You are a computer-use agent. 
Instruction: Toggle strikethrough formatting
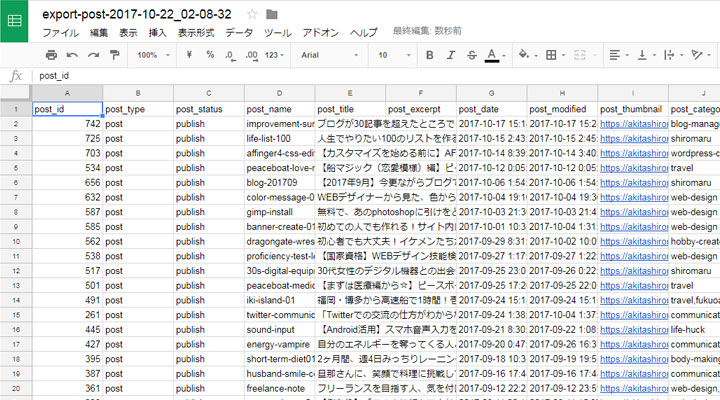point(472,55)
